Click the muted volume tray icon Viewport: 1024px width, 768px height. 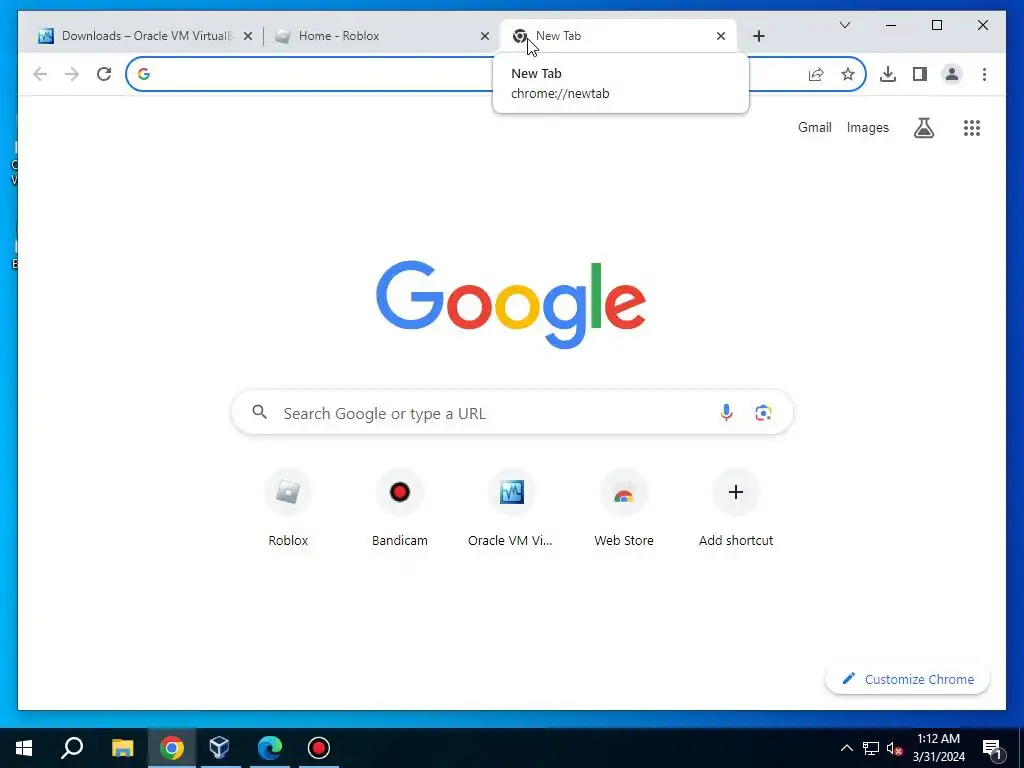pos(895,748)
